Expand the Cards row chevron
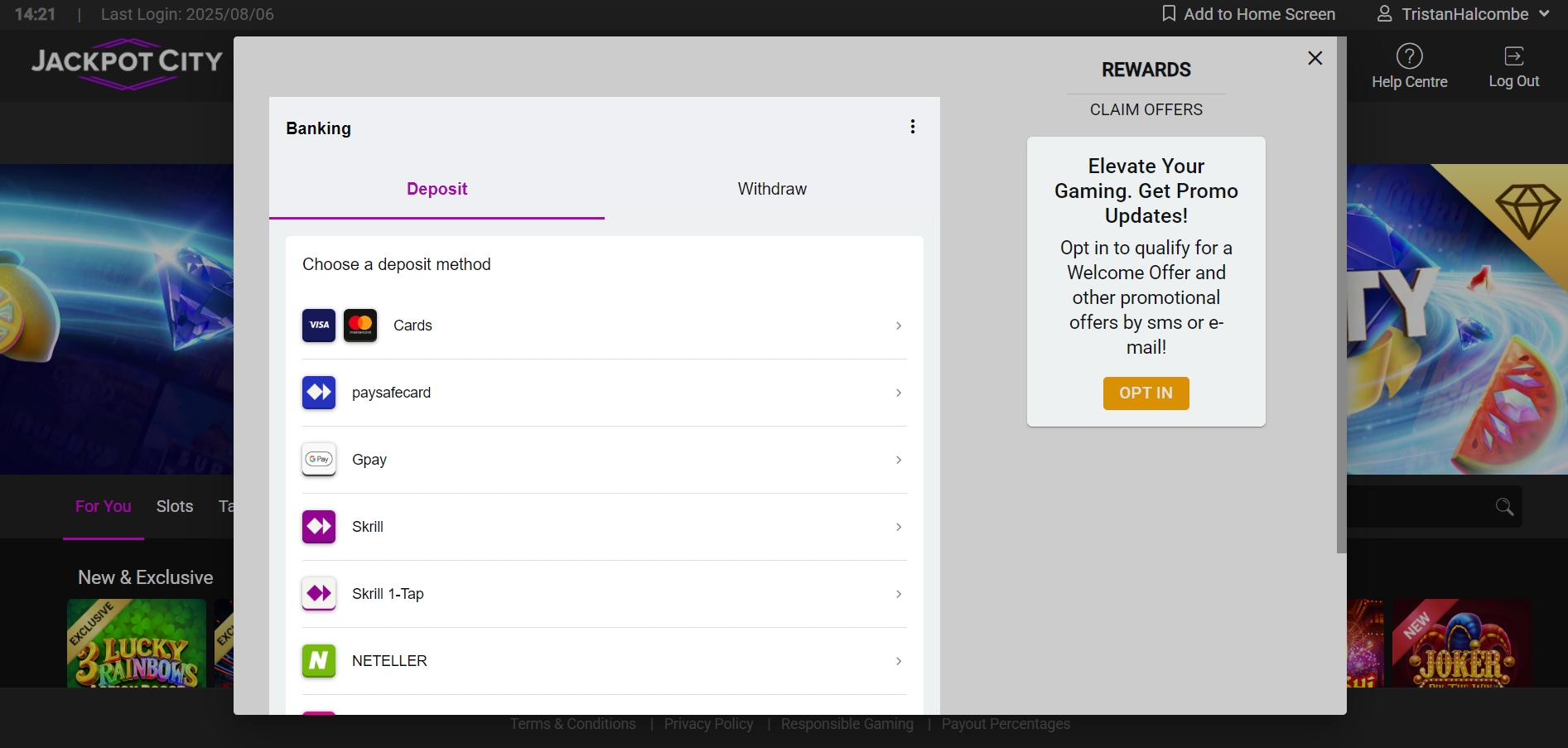The height and width of the screenshot is (748, 1568). point(899,326)
